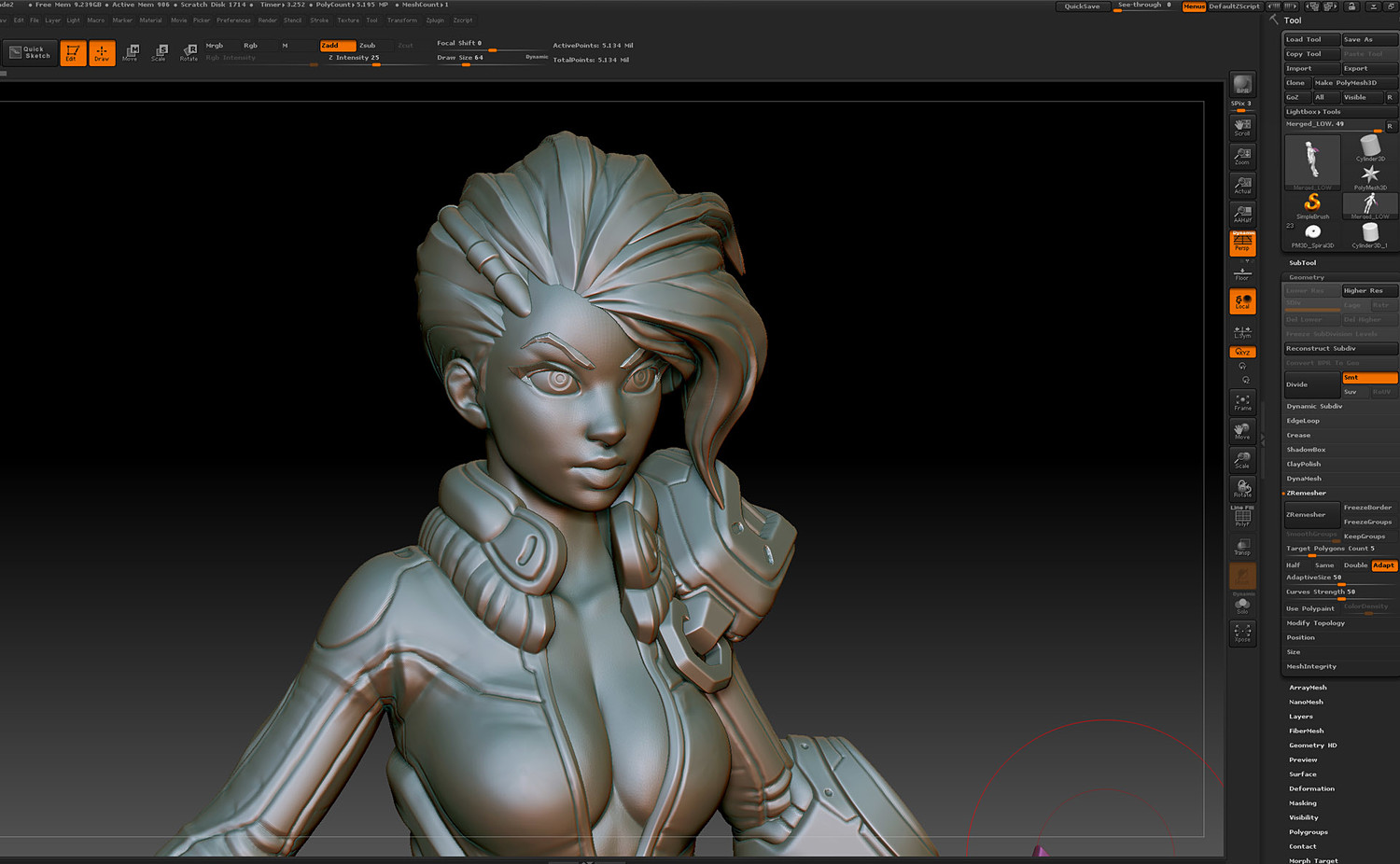1400x864 pixels.
Task: Expand the Polygroups palette
Action: click(1309, 832)
